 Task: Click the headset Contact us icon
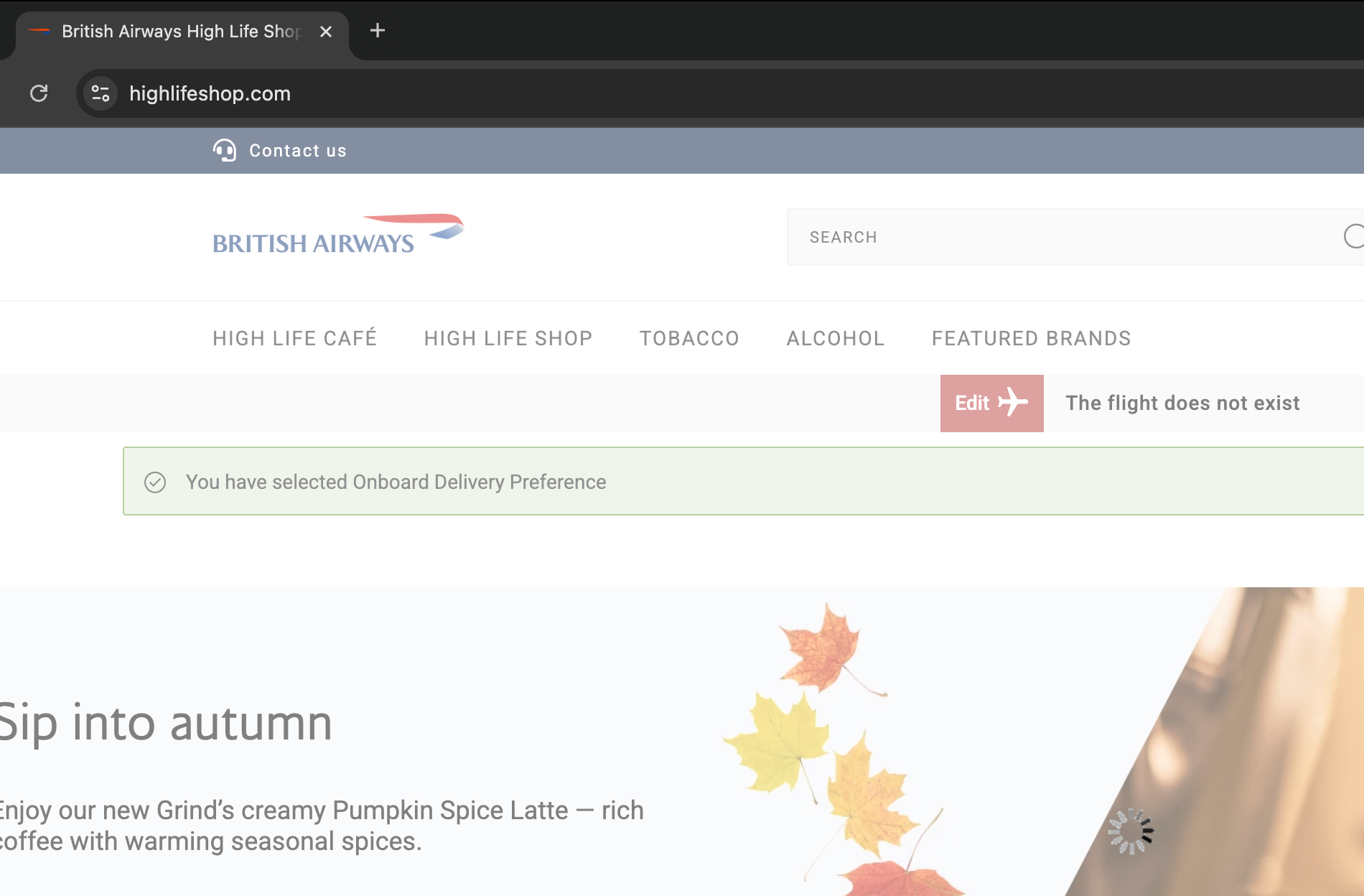(224, 151)
